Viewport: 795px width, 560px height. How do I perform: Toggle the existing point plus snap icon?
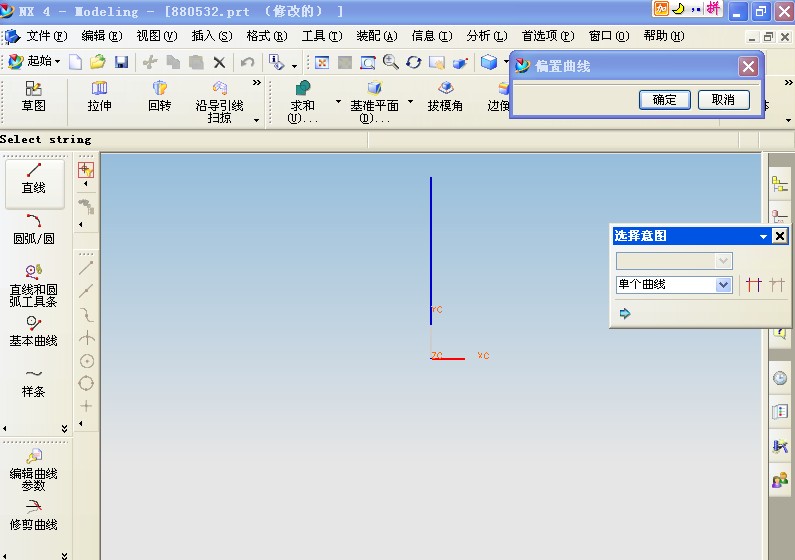coord(86,406)
